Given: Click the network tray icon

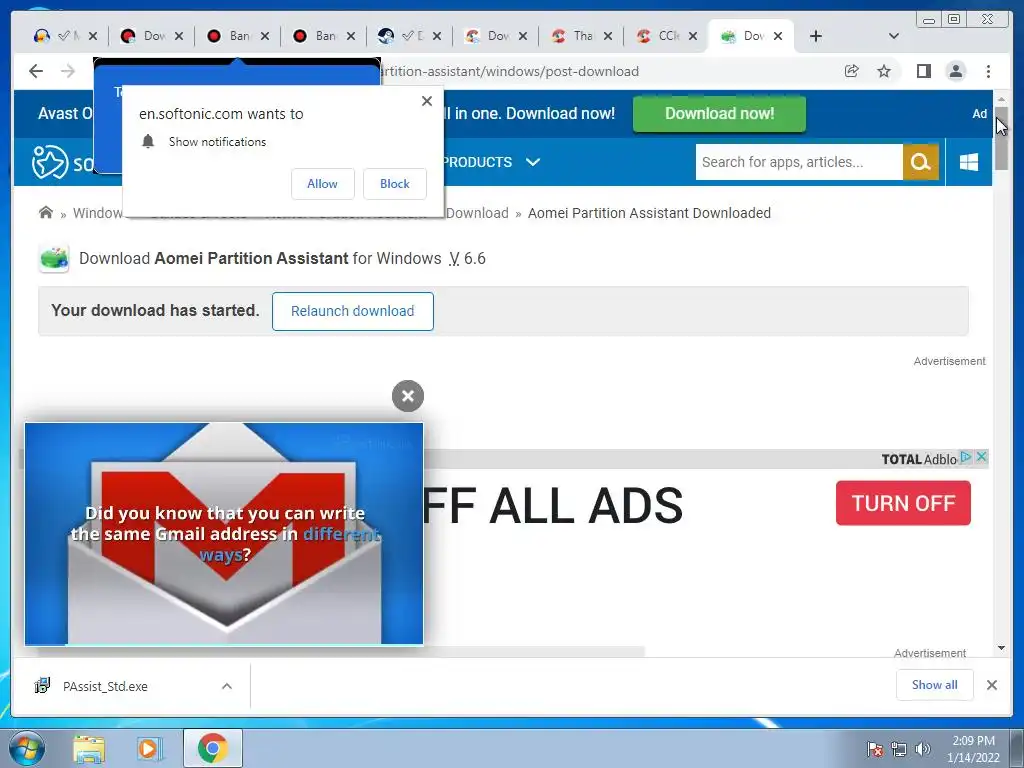Looking at the screenshot, I should (899, 749).
